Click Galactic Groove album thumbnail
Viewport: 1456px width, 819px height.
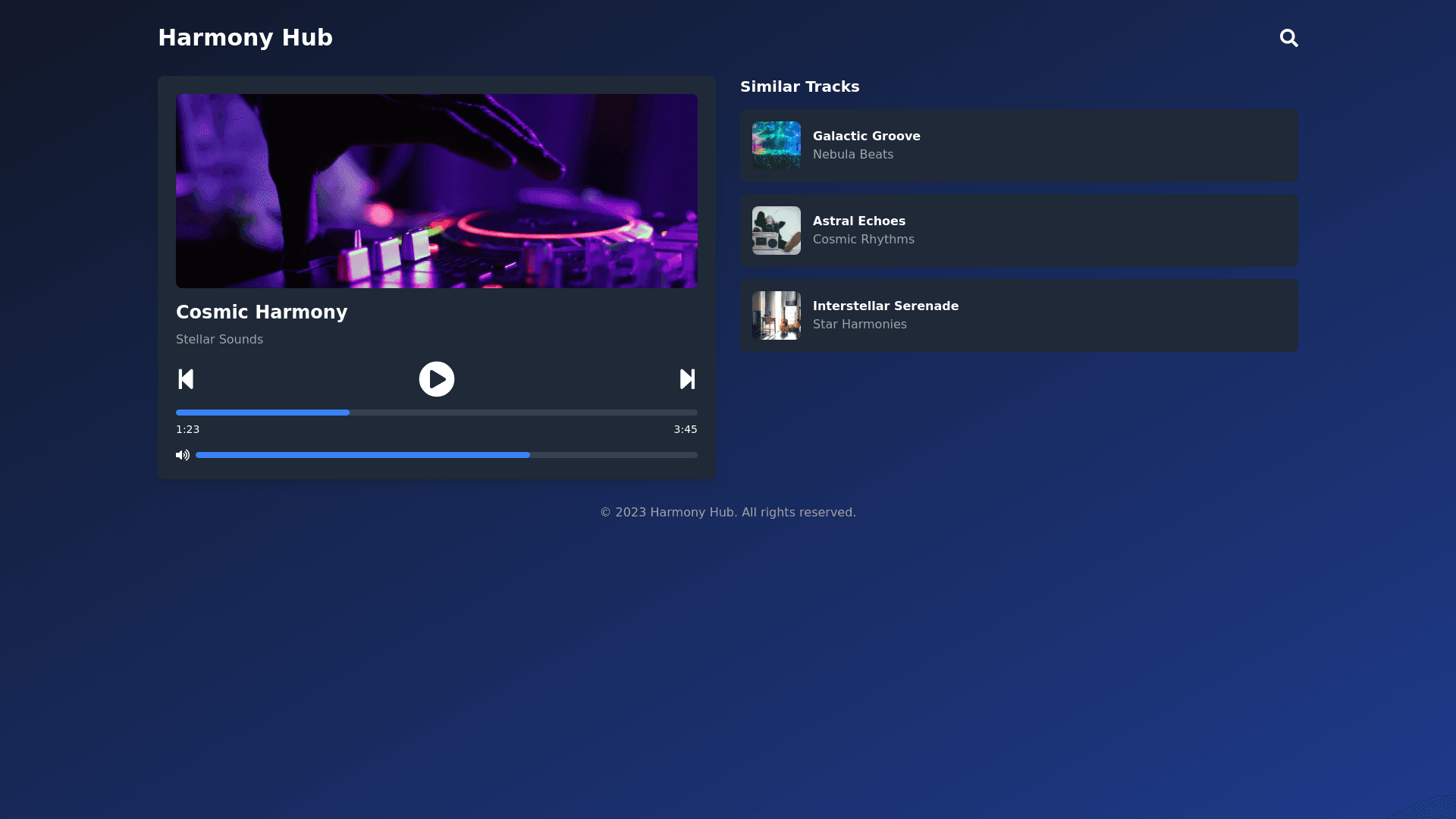776,145
